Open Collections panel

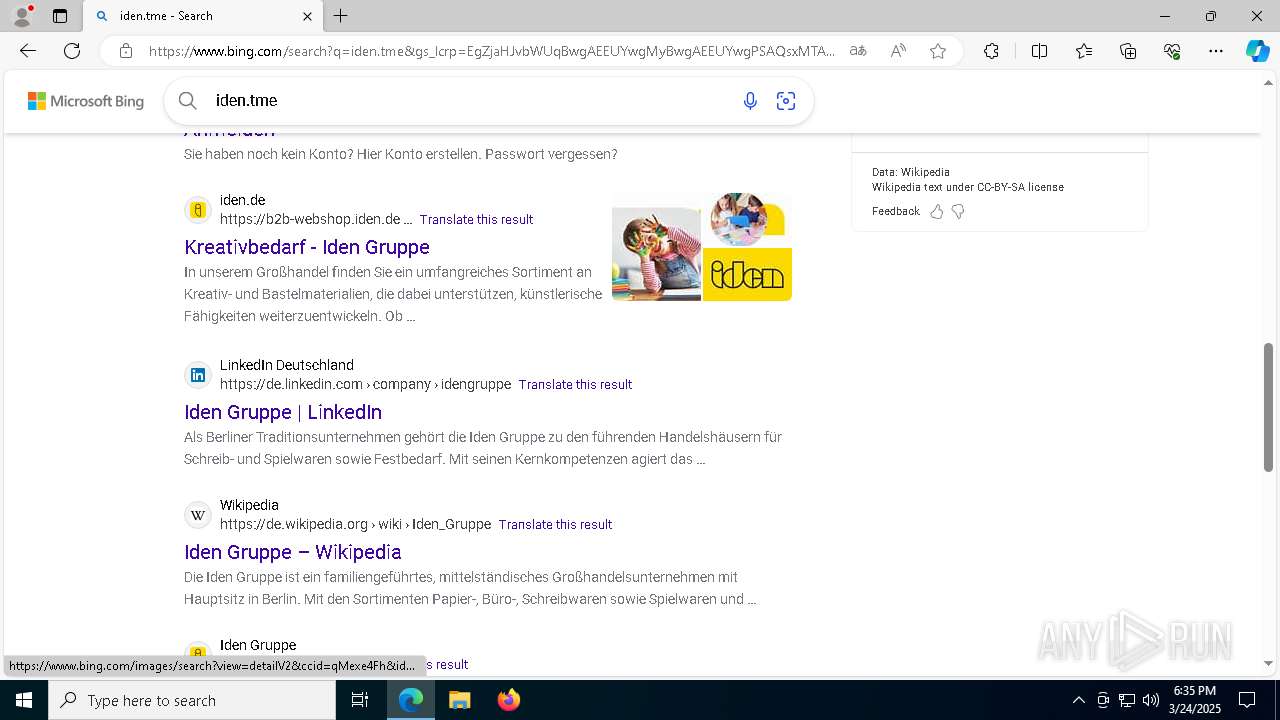coord(1128,51)
